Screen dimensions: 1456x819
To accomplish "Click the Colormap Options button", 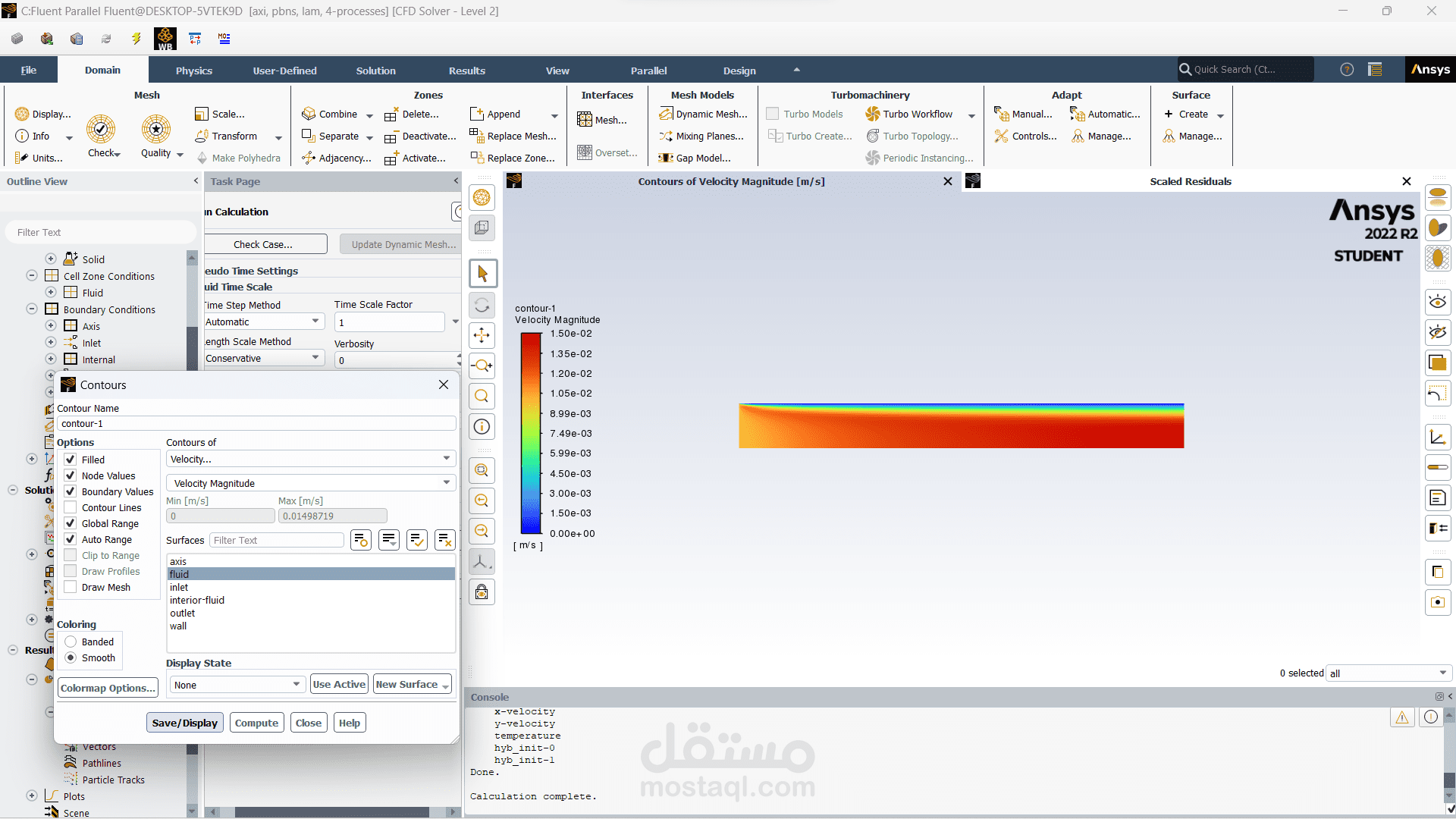I will [108, 689].
